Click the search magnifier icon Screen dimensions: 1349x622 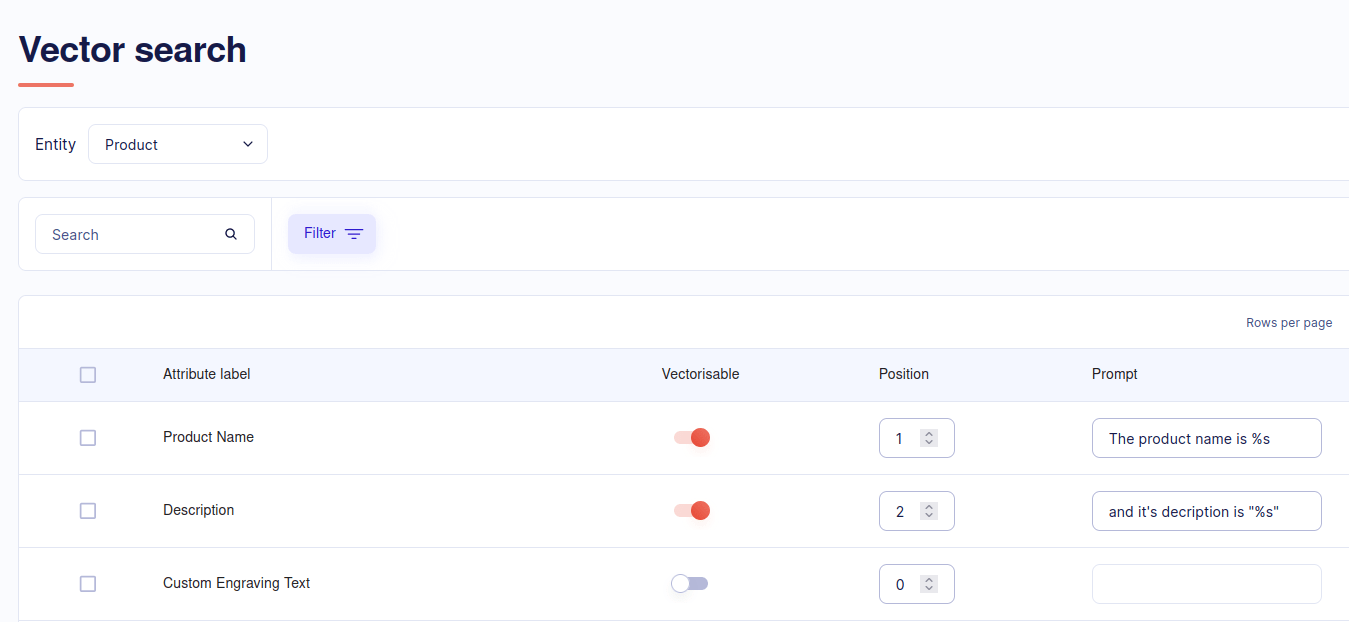(230, 233)
